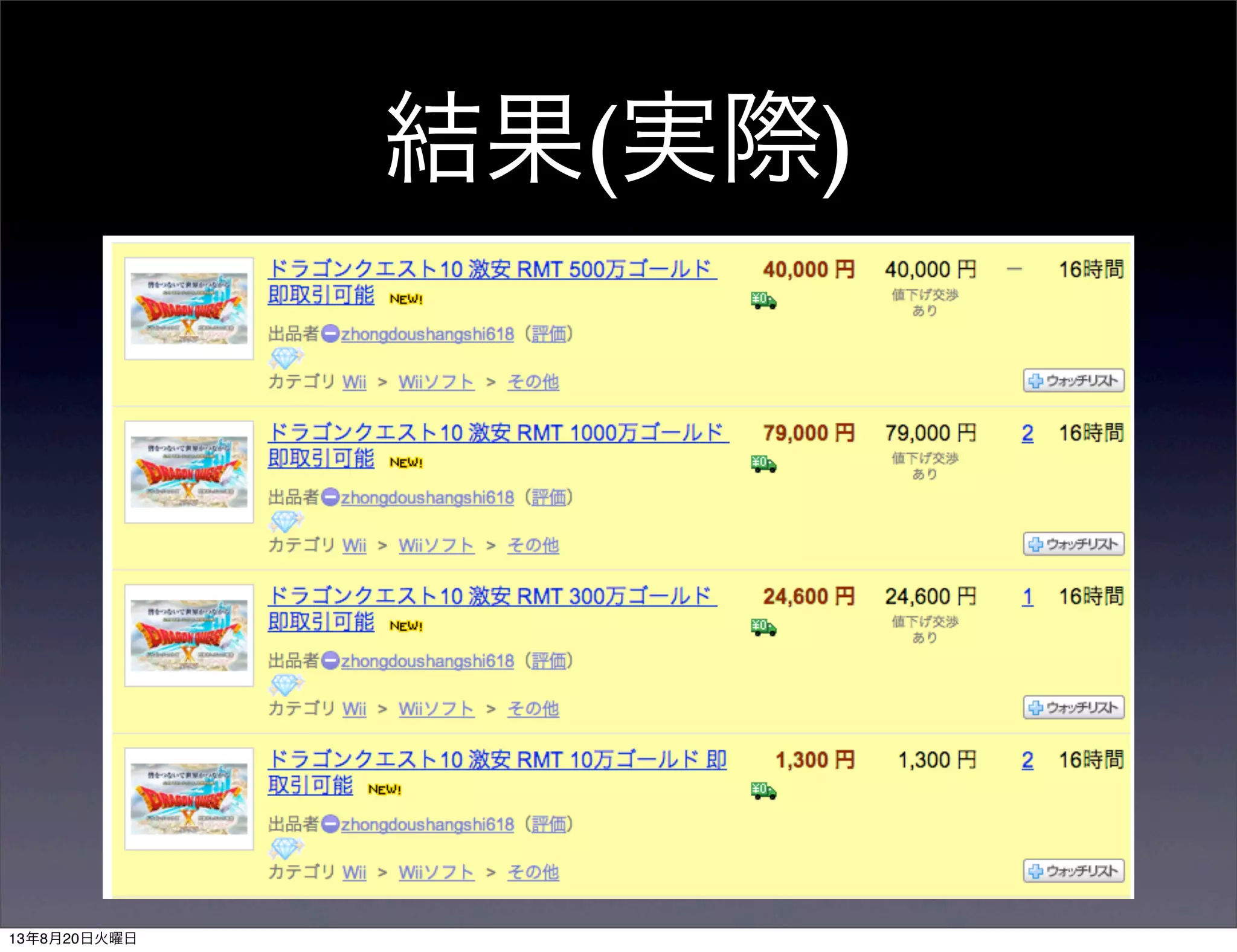Screen dimensions: 1237x952
Task: Open Wiiソフト category in the 1000万 listing
Action: pos(436,545)
